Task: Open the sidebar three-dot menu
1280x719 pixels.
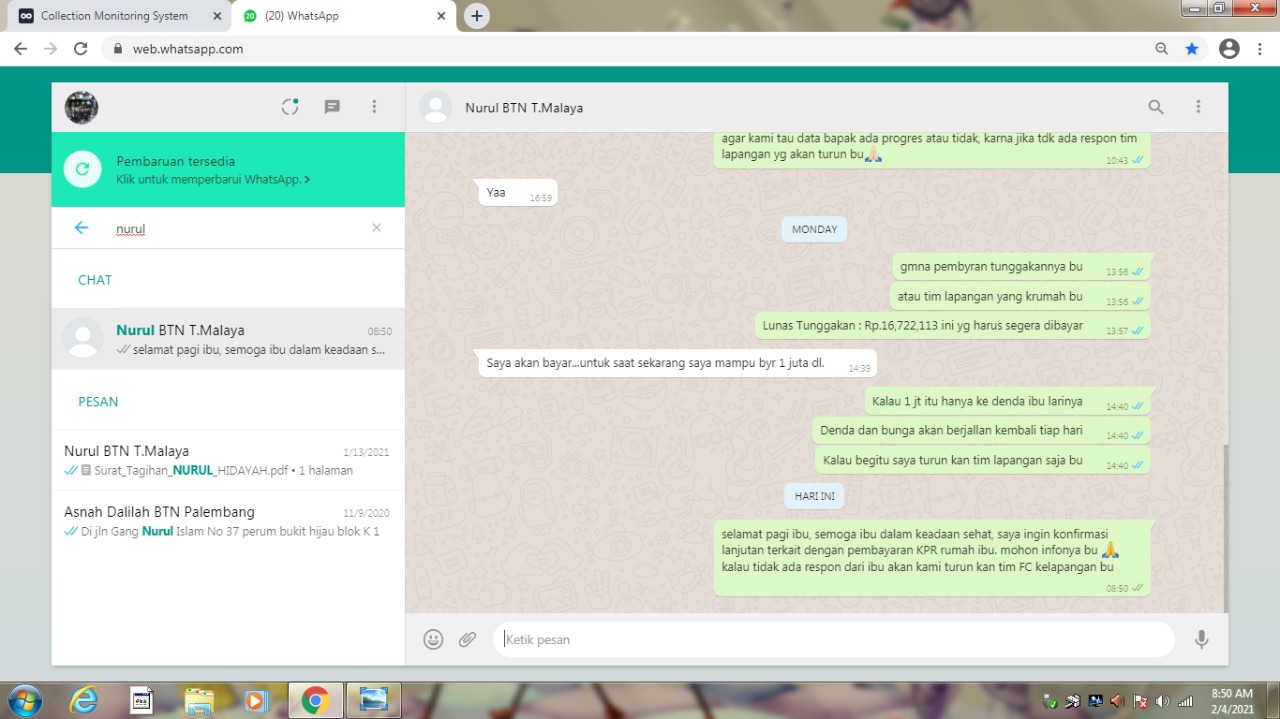Action: 374,107
